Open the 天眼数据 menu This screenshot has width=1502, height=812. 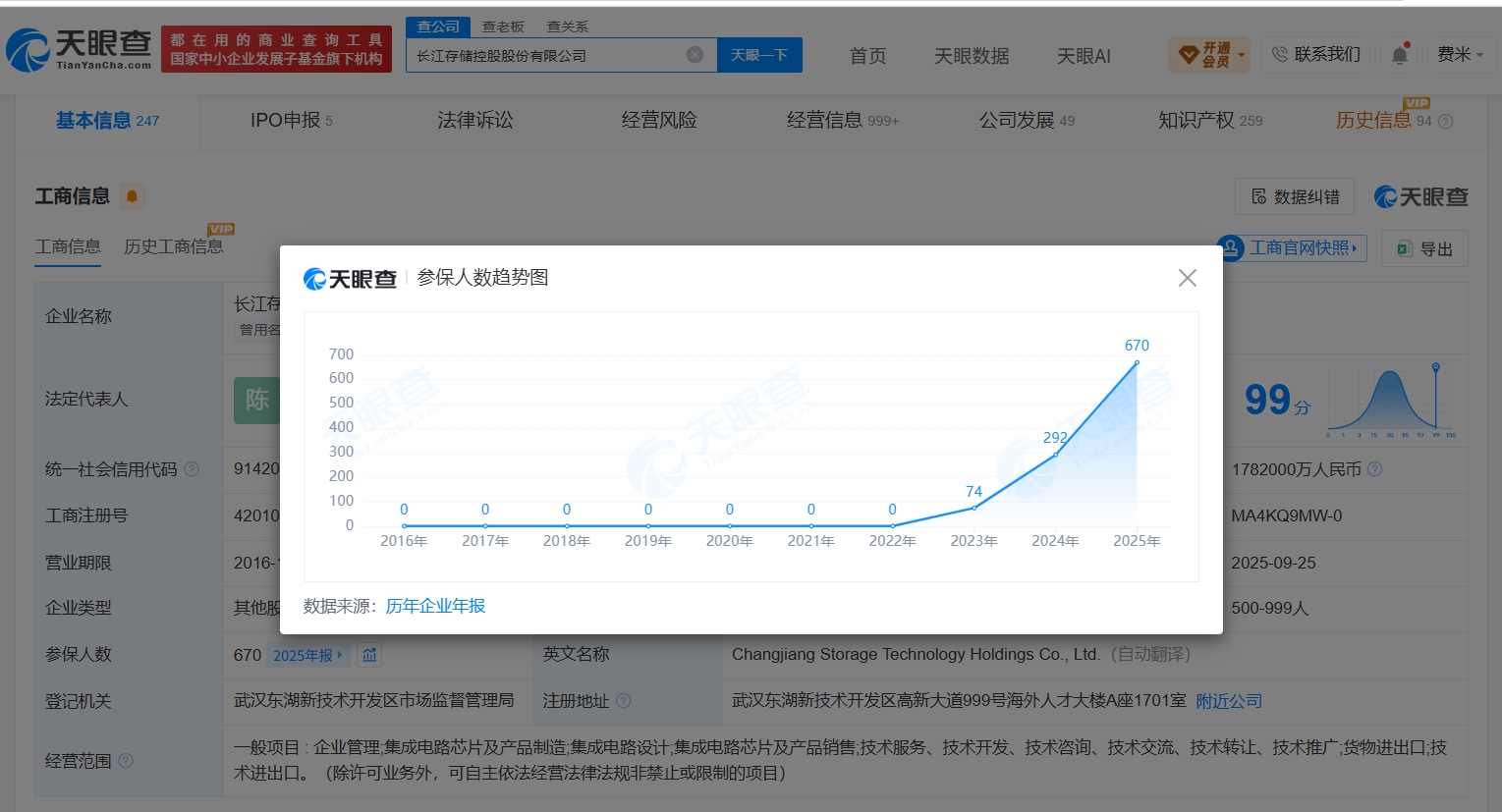click(972, 56)
